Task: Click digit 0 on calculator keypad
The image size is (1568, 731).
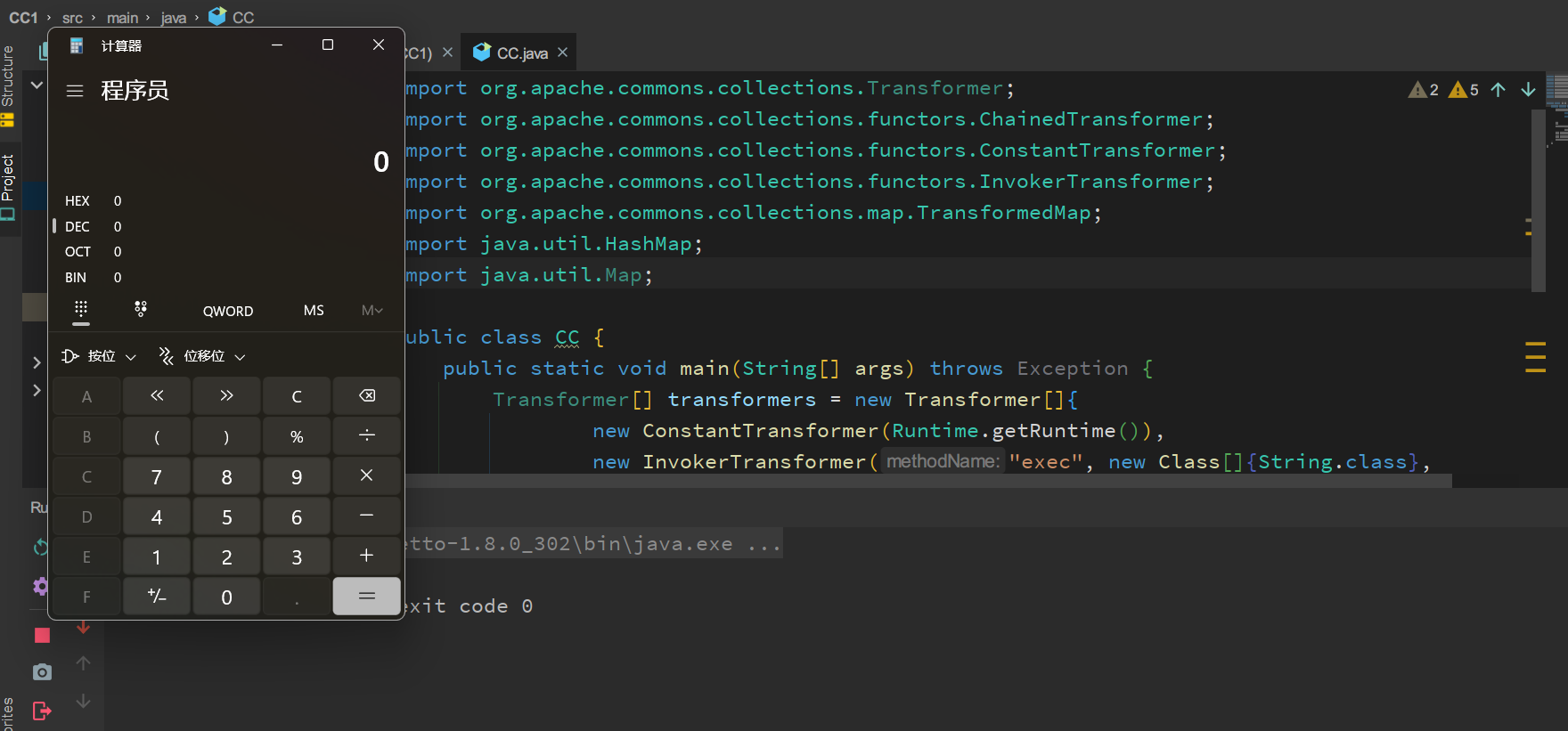Action: [226, 597]
